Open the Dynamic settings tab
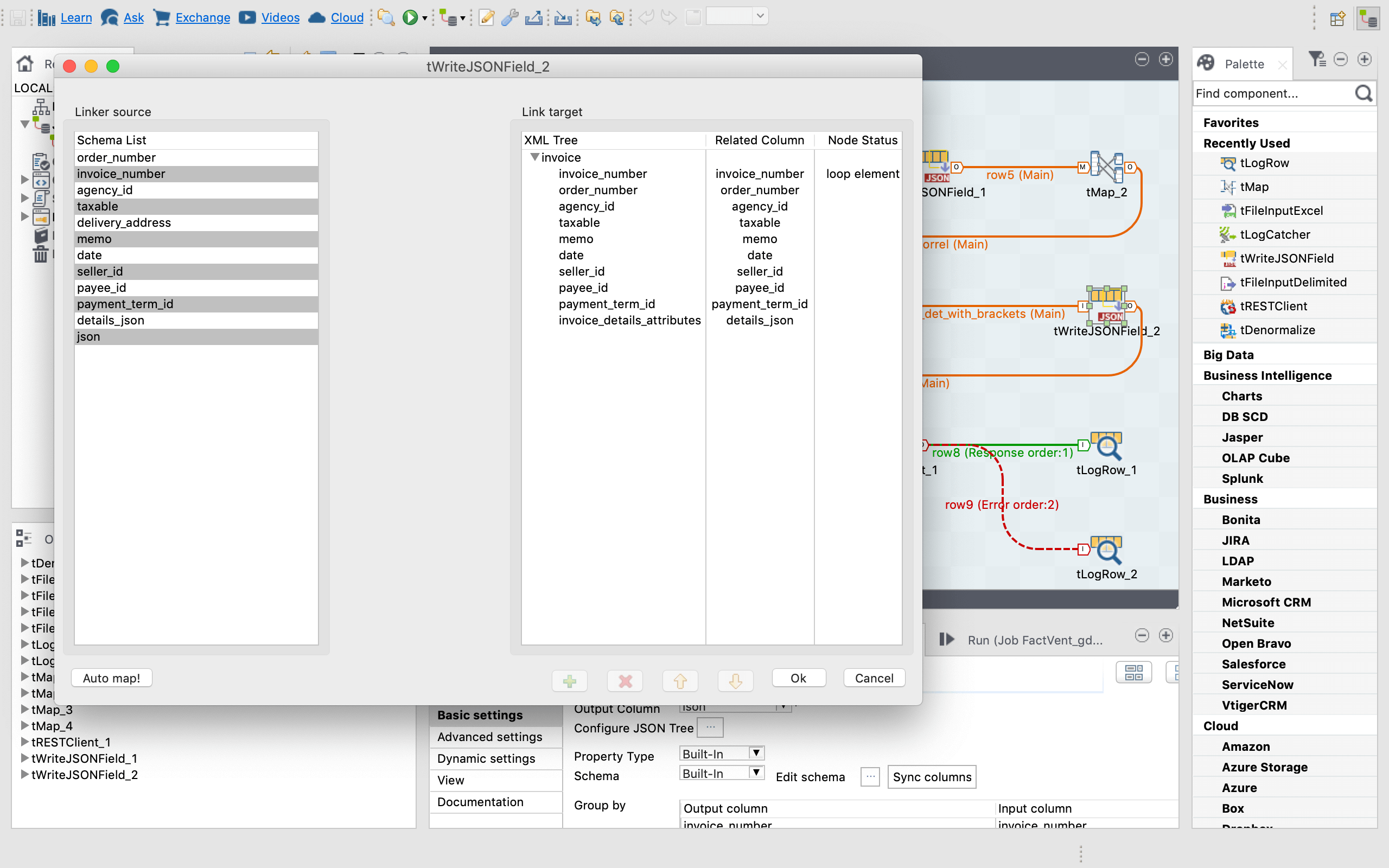1389x868 pixels. pos(496,759)
